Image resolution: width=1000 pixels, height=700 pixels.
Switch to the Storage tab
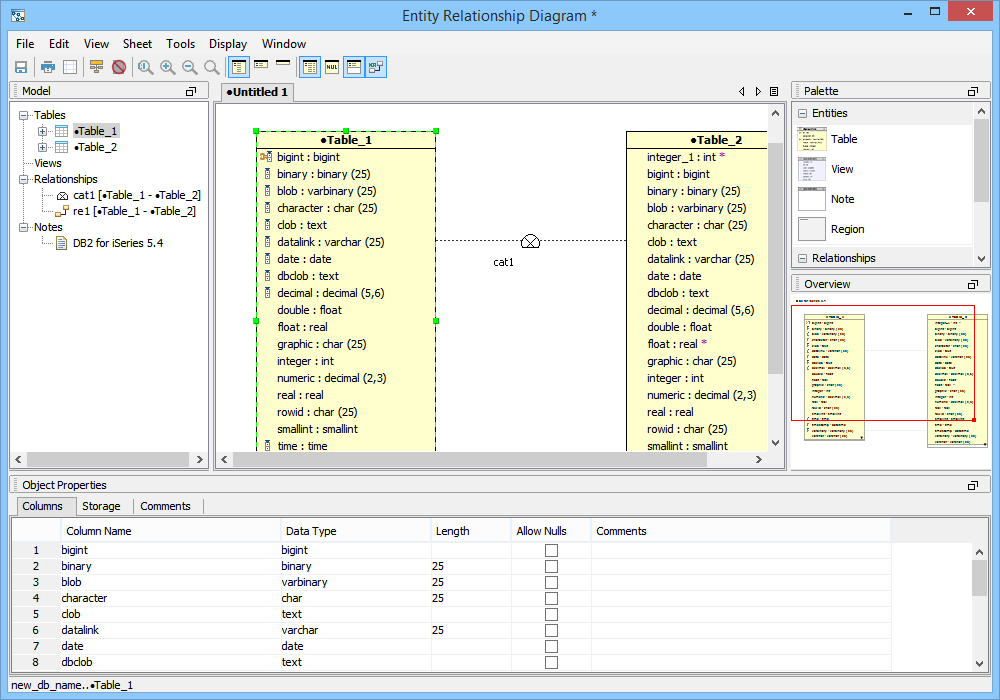point(101,506)
